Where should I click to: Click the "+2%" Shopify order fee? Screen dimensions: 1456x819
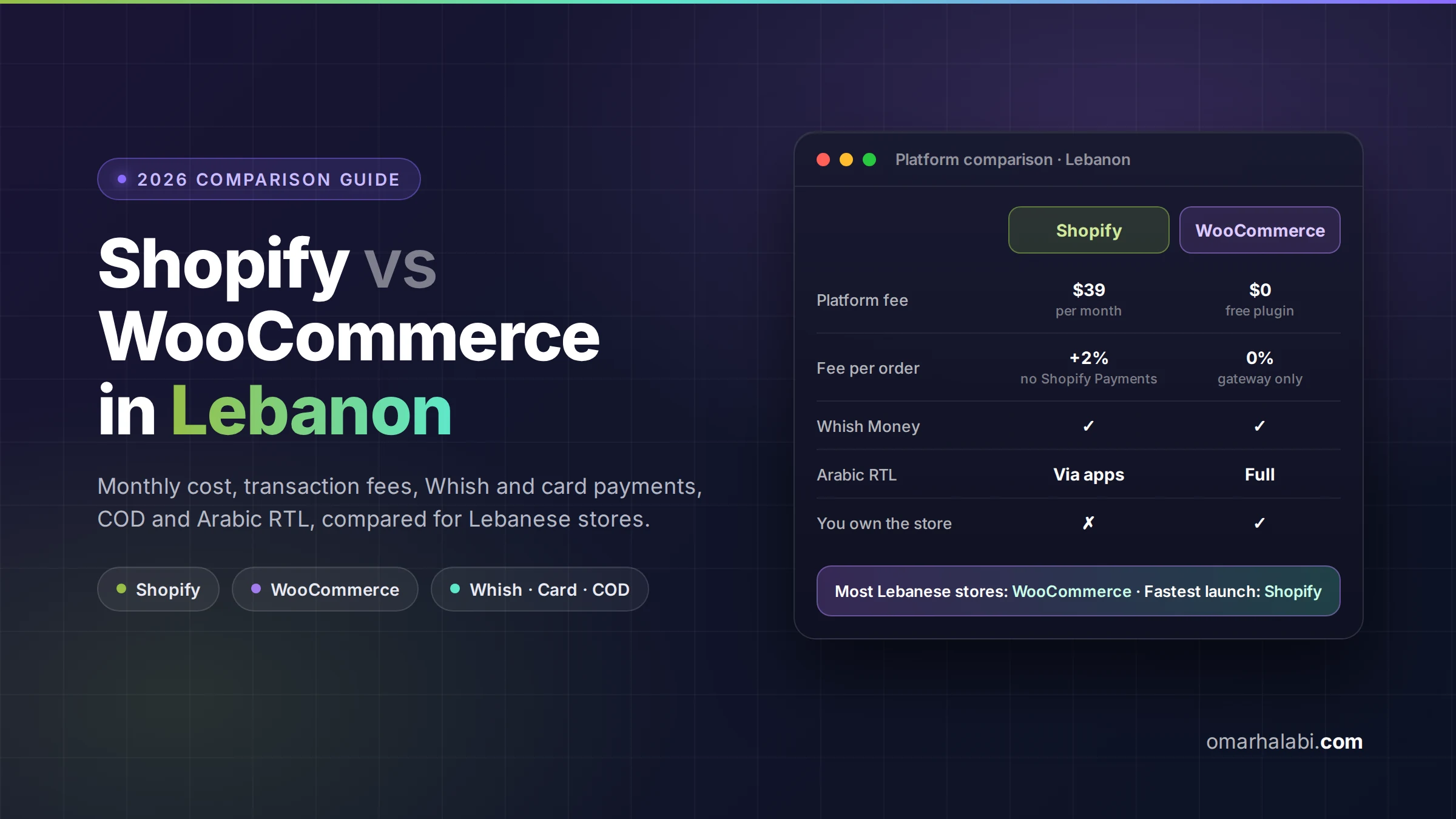1088,358
